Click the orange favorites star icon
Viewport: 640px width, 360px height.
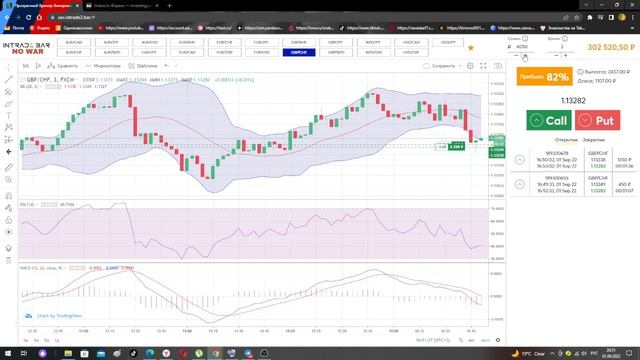(471, 48)
